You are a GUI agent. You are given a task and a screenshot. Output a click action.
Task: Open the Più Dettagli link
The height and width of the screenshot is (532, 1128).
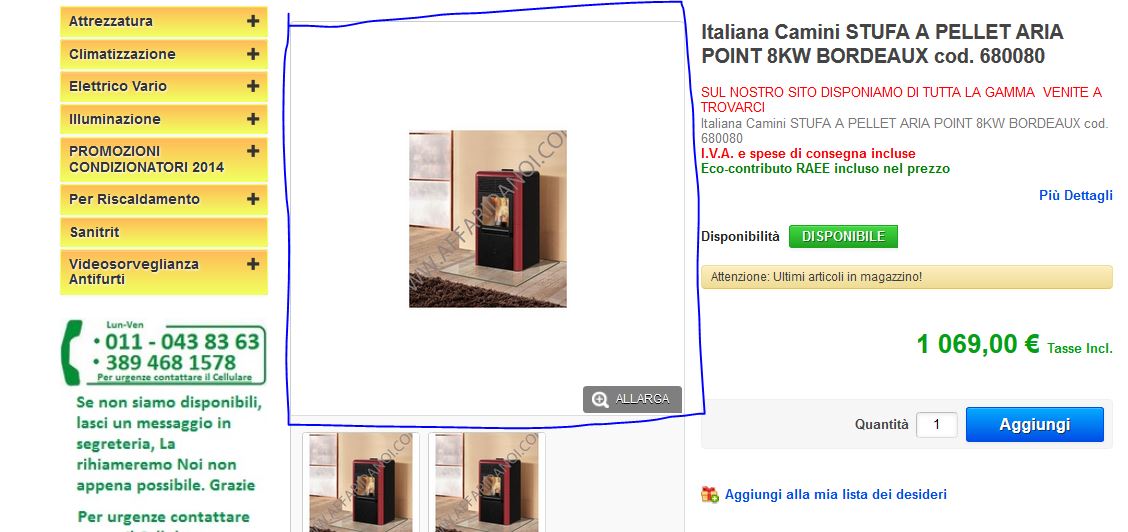pyautogui.click(x=1075, y=196)
